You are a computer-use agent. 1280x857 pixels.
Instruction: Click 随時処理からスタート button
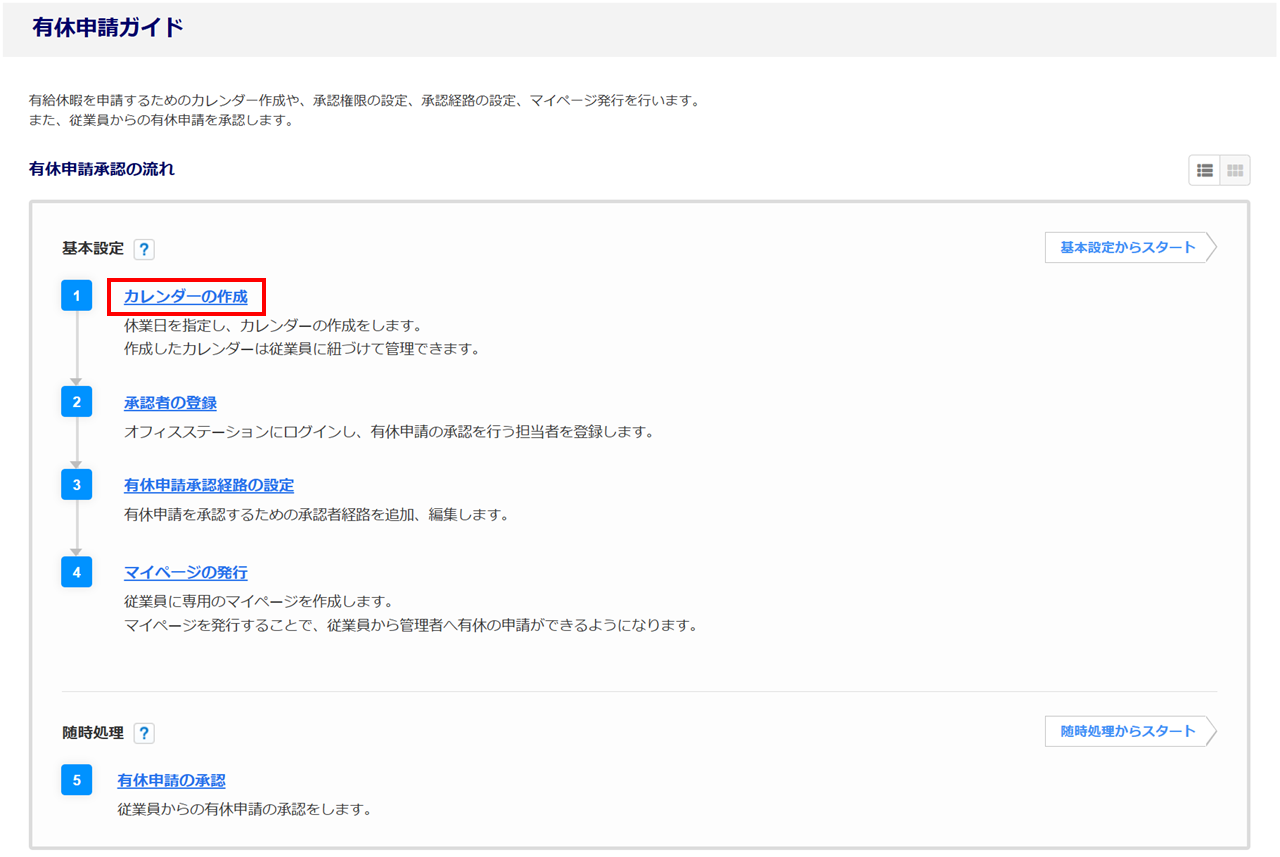(x=1131, y=731)
